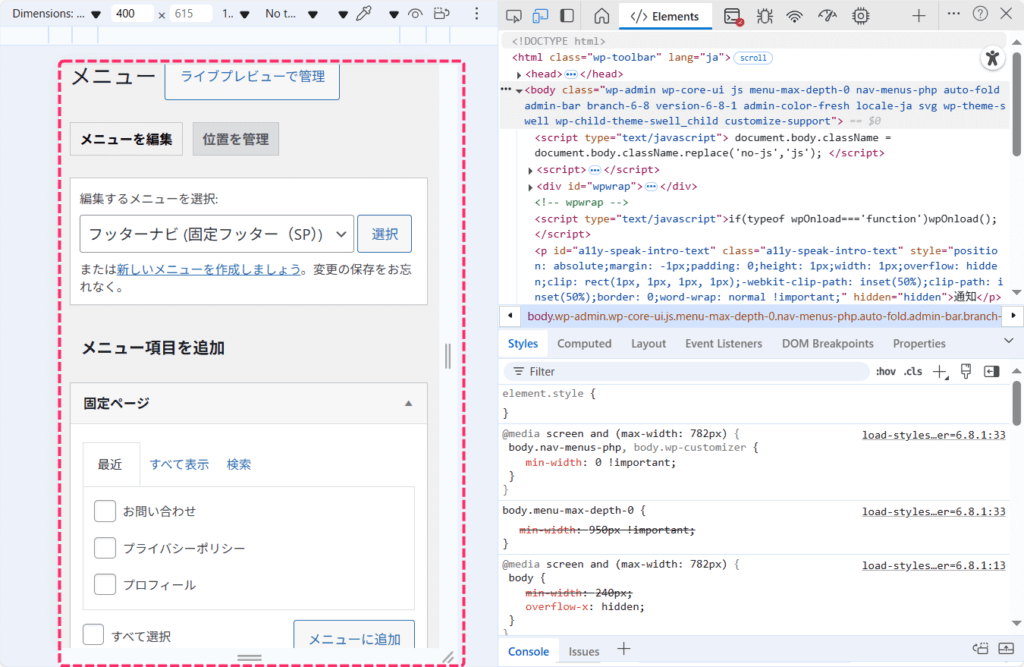Open the Issues drawer tab
Viewport: 1024px width, 667px height.
[x=583, y=651]
